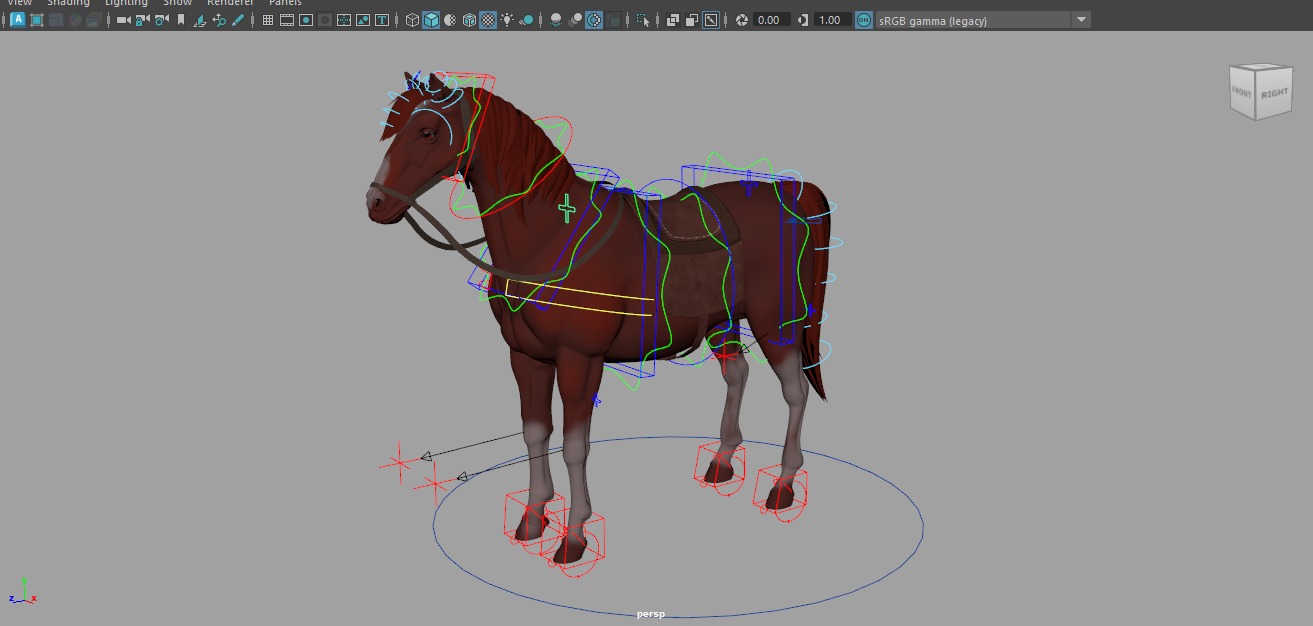Click the teal frame bounds icon

[x=36, y=20]
